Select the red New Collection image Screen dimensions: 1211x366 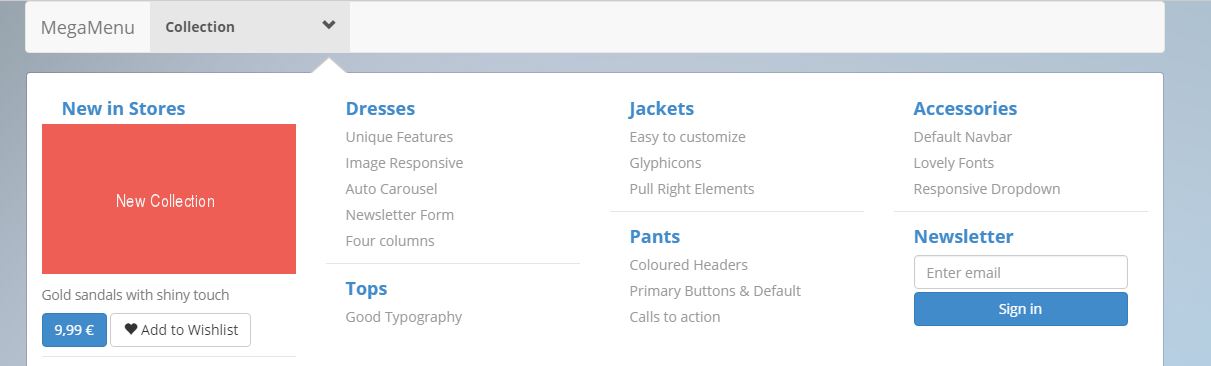169,199
